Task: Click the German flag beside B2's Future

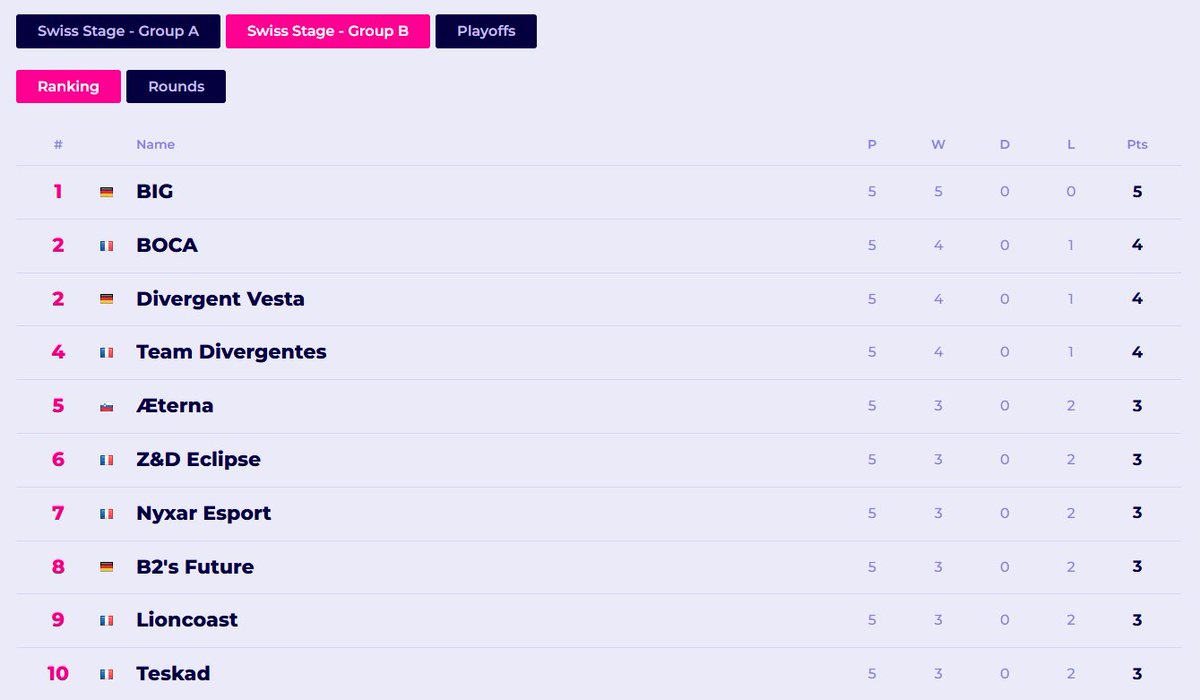Action: click(106, 567)
